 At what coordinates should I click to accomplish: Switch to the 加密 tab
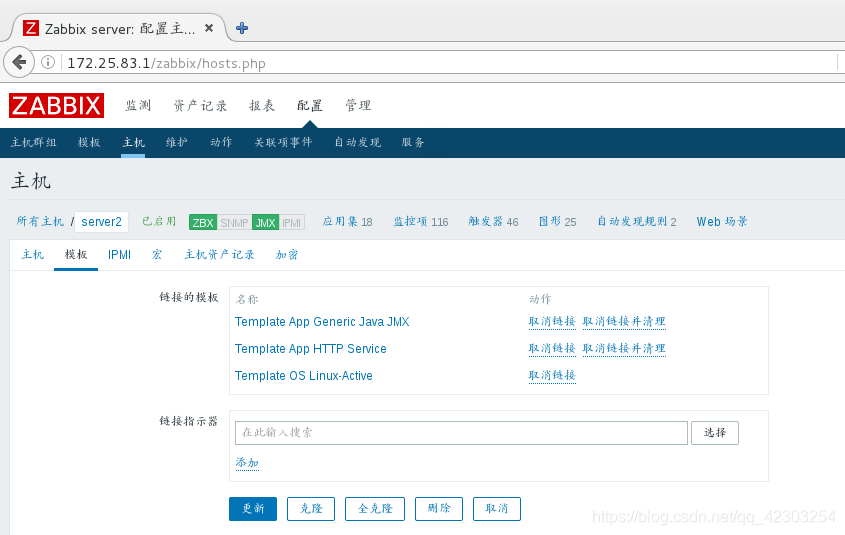coord(287,254)
